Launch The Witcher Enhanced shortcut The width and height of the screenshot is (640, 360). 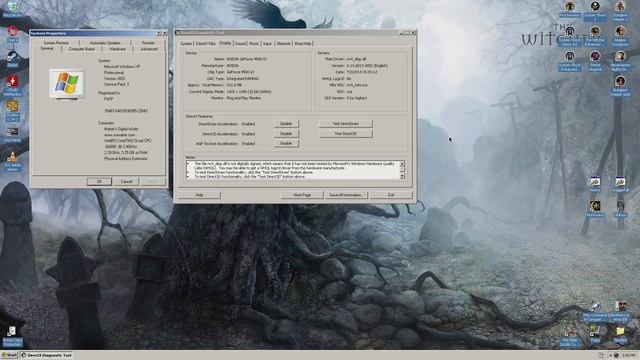595,36
